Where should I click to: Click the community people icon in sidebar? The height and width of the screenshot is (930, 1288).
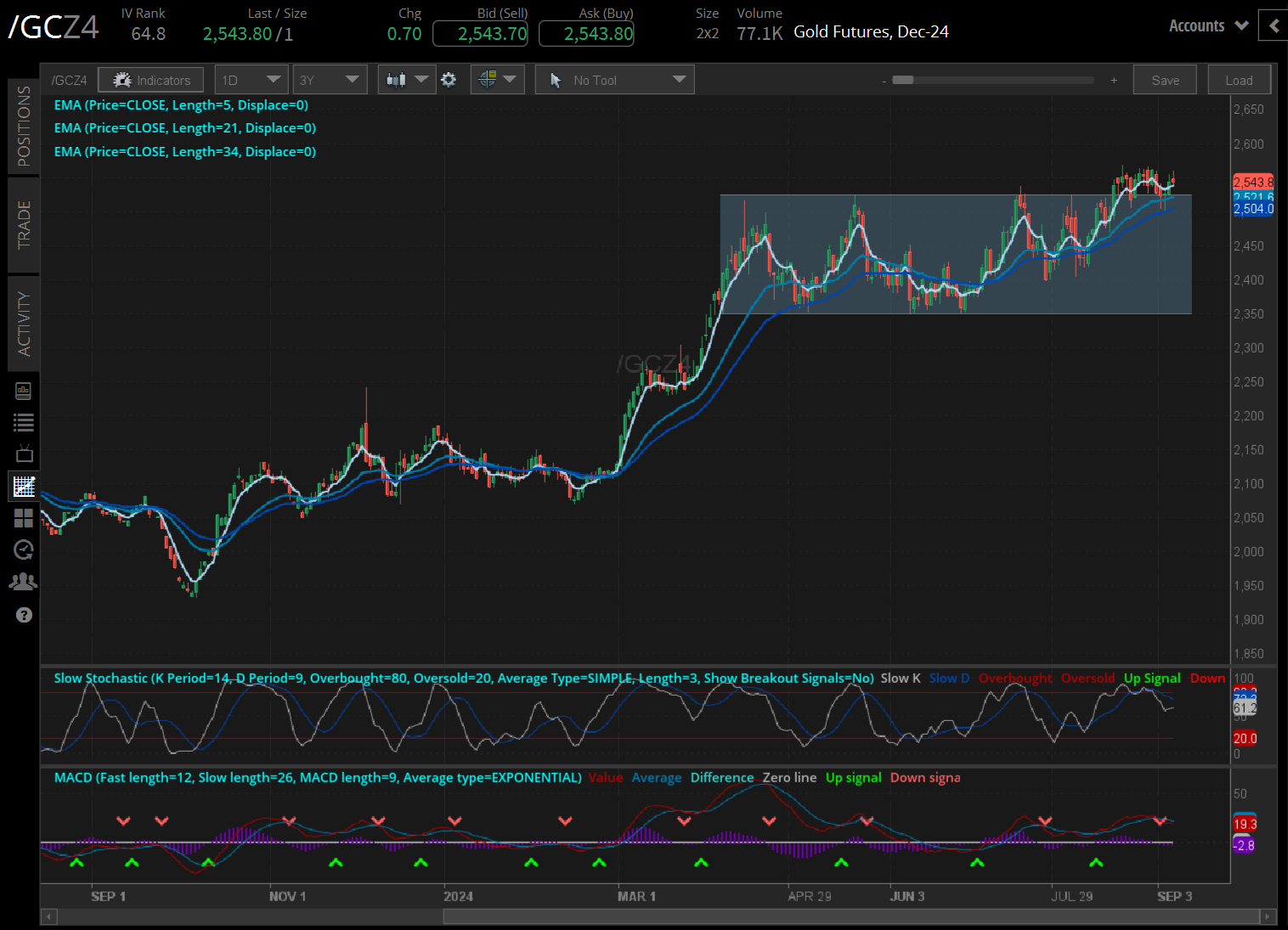click(24, 581)
